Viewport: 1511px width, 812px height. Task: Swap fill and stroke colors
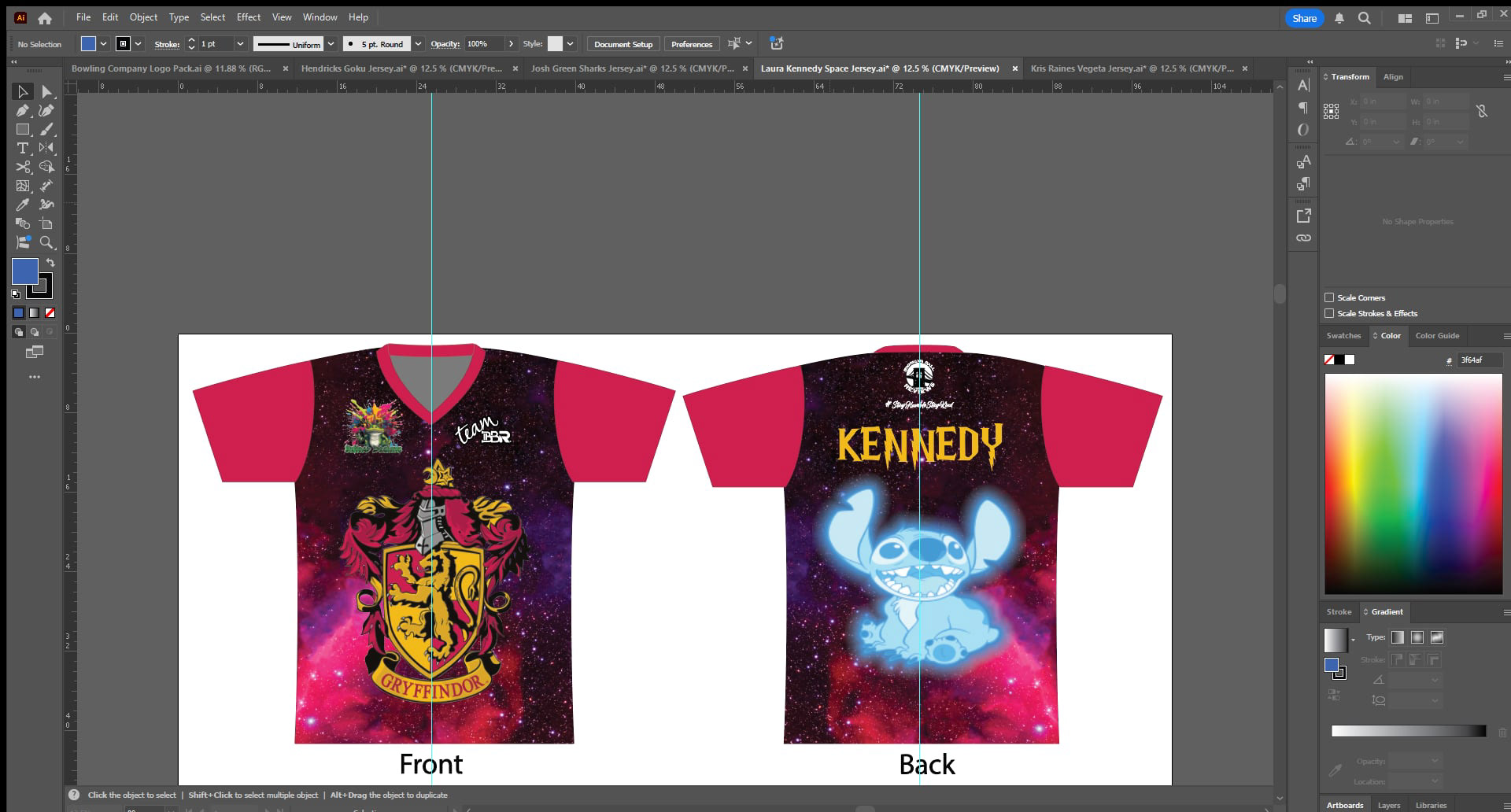click(x=50, y=263)
